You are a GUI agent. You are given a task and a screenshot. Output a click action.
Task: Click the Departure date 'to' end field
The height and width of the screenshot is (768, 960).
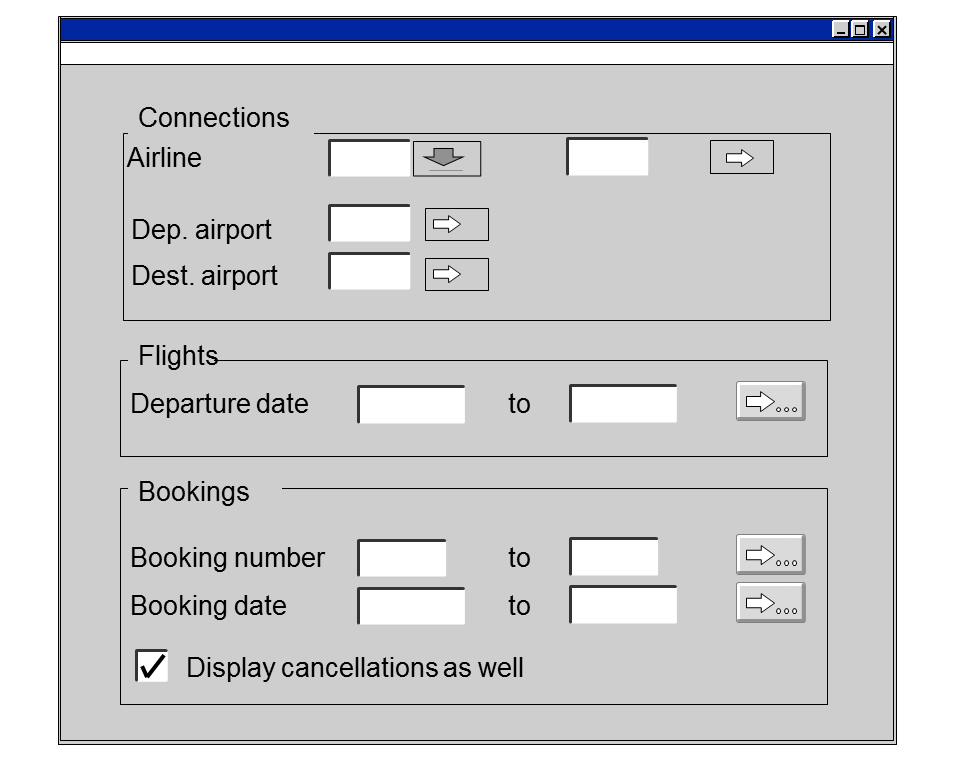pos(623,405)
